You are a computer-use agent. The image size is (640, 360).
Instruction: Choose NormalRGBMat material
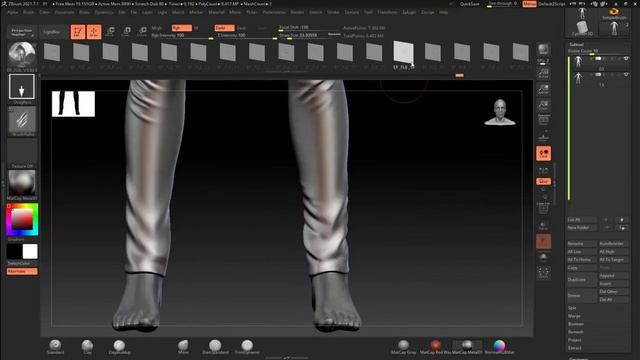(x=499, y=347)
